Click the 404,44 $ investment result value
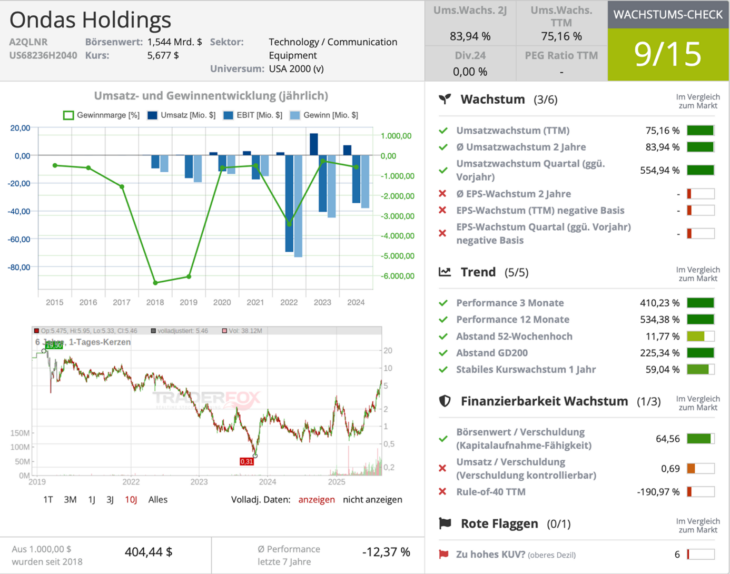This screenshot has width=730, height=574. tap(149, 552)
